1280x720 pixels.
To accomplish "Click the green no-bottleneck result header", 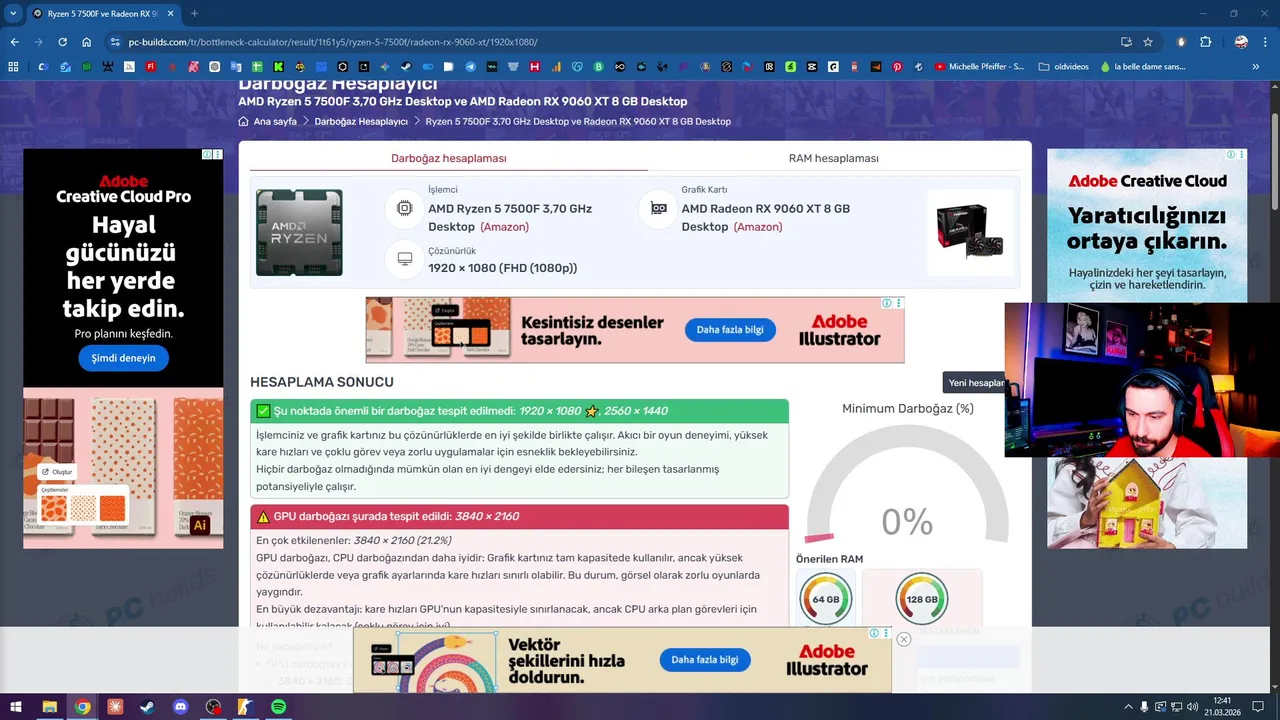I will (519, 411).
